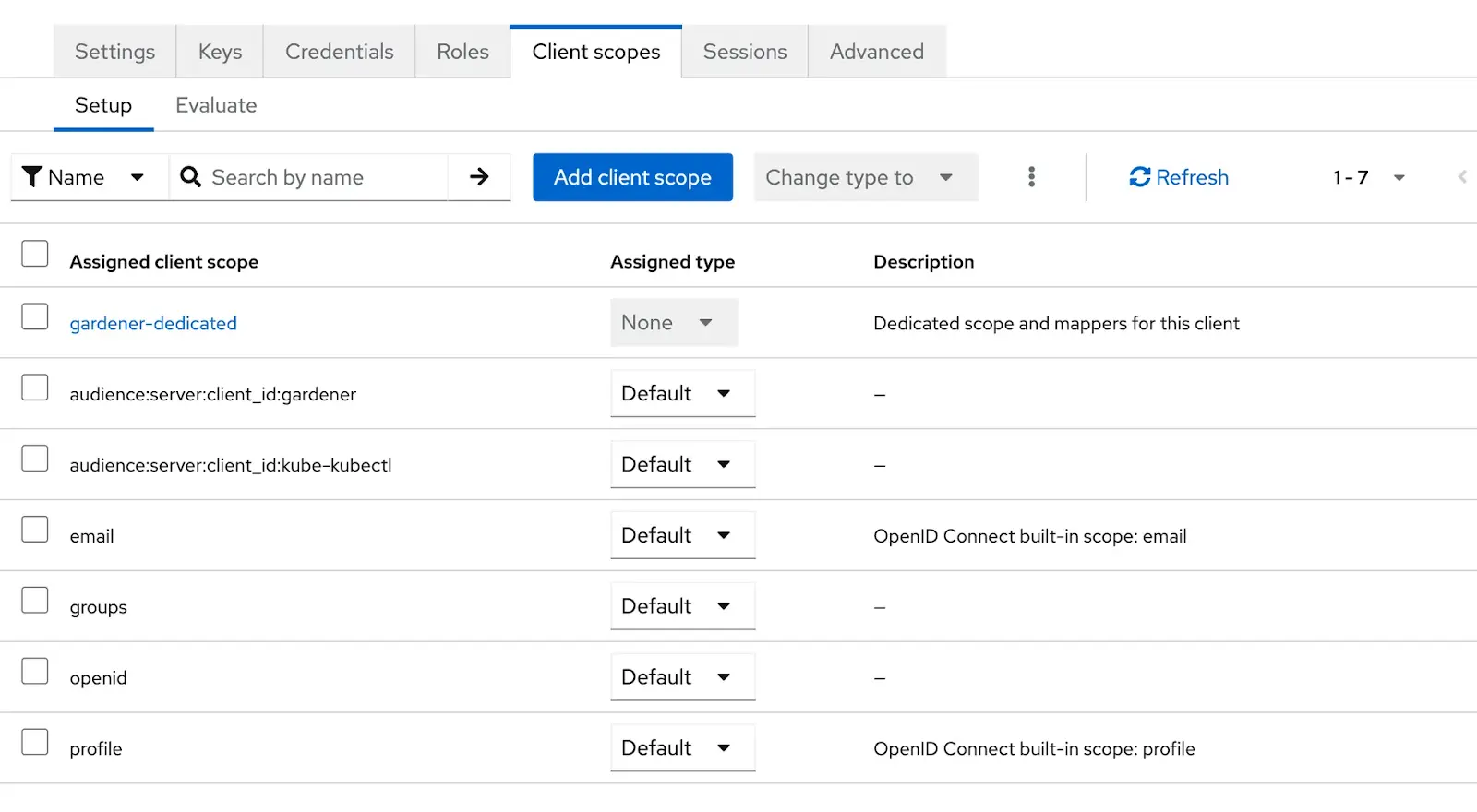
Task: Tick the openid scope checkbox
Action: (x=35, y=672)
